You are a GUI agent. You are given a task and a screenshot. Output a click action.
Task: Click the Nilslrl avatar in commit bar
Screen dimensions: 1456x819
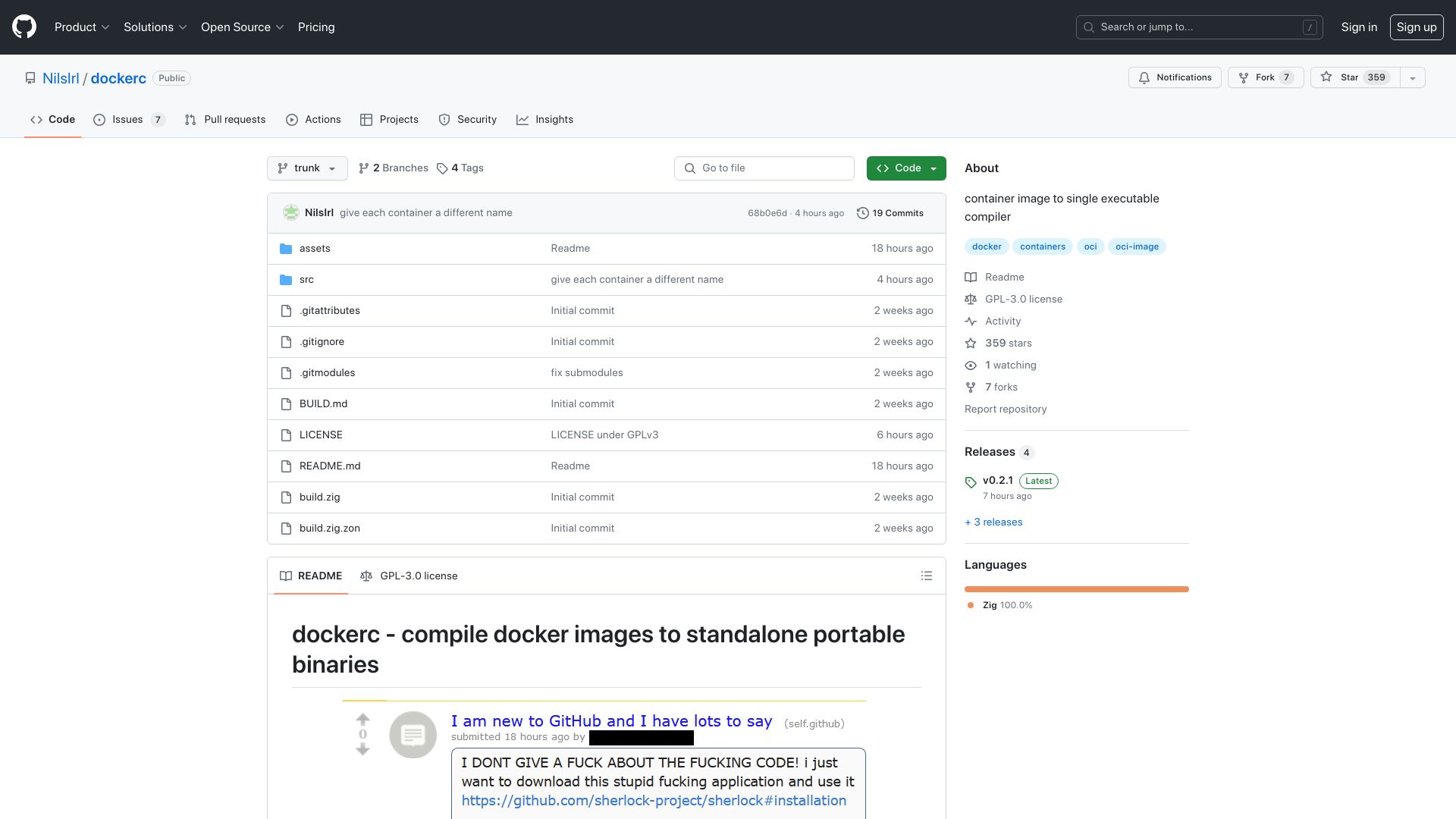291,213
